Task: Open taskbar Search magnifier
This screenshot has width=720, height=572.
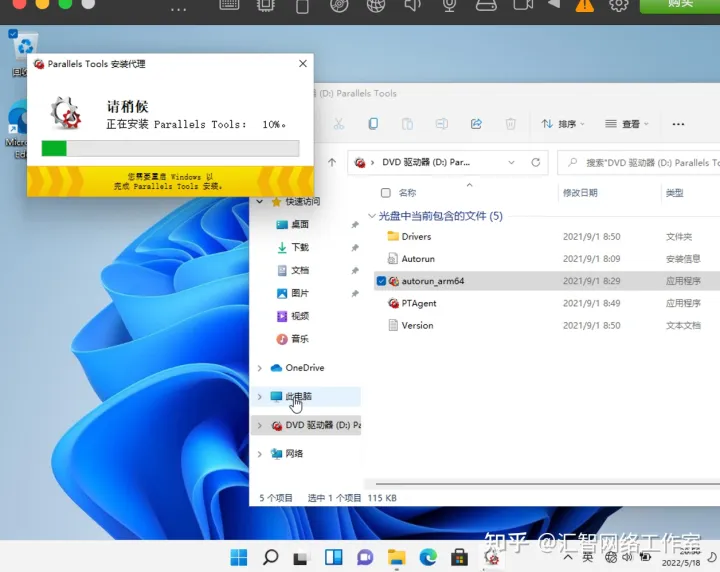Action: point(270,557)
